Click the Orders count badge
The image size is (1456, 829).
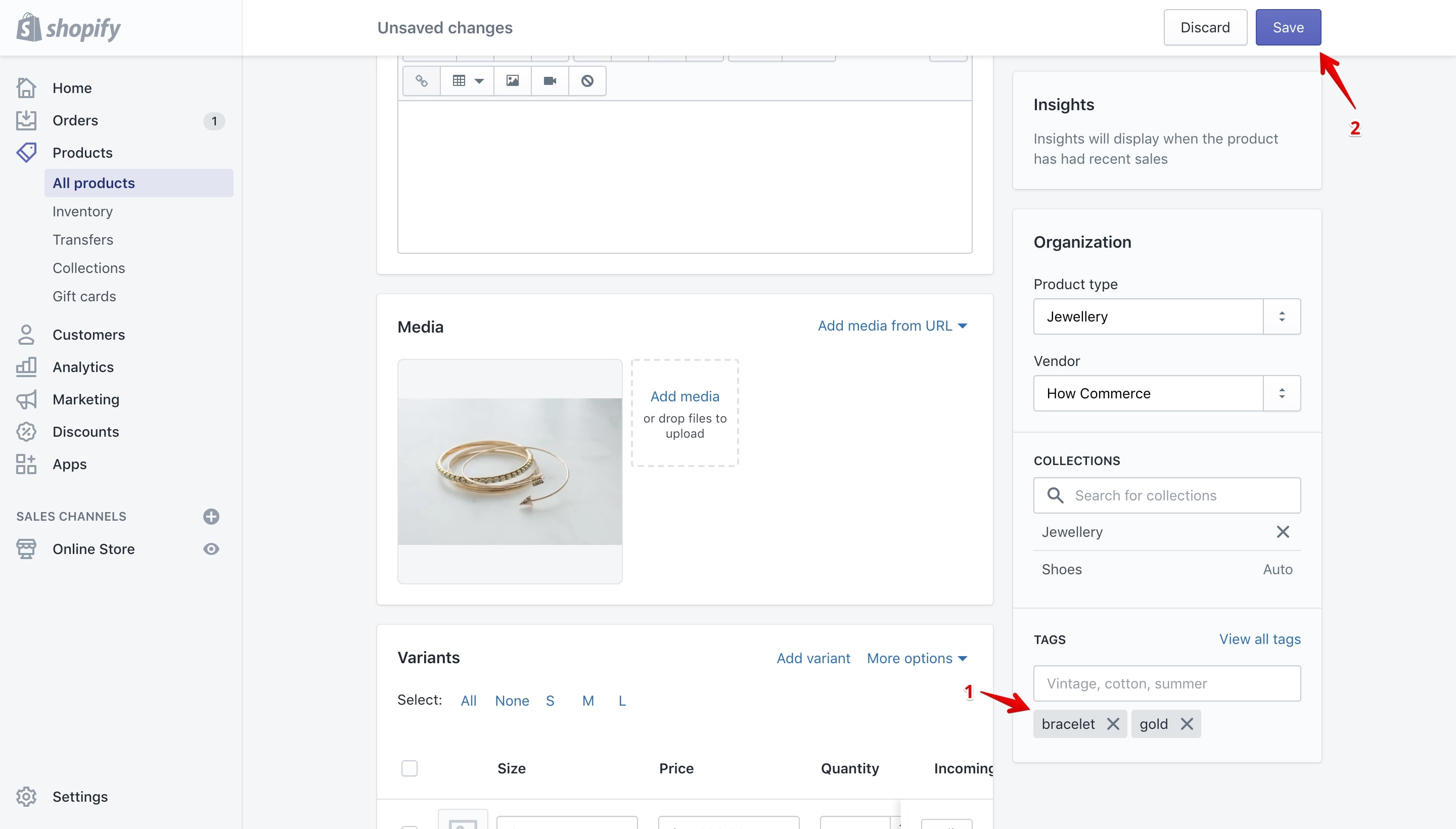214,121
